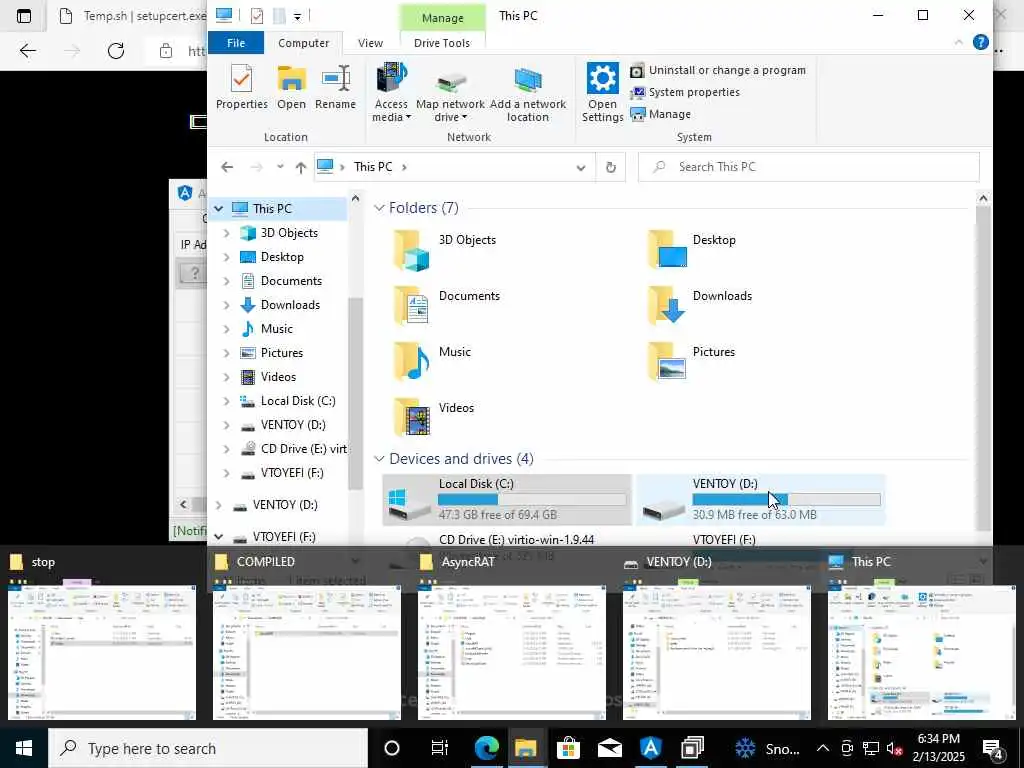Image resolution: width=1024 pixels, height=768 pixels.
Task: Open Map network drive option
Action: coord(450,92)
